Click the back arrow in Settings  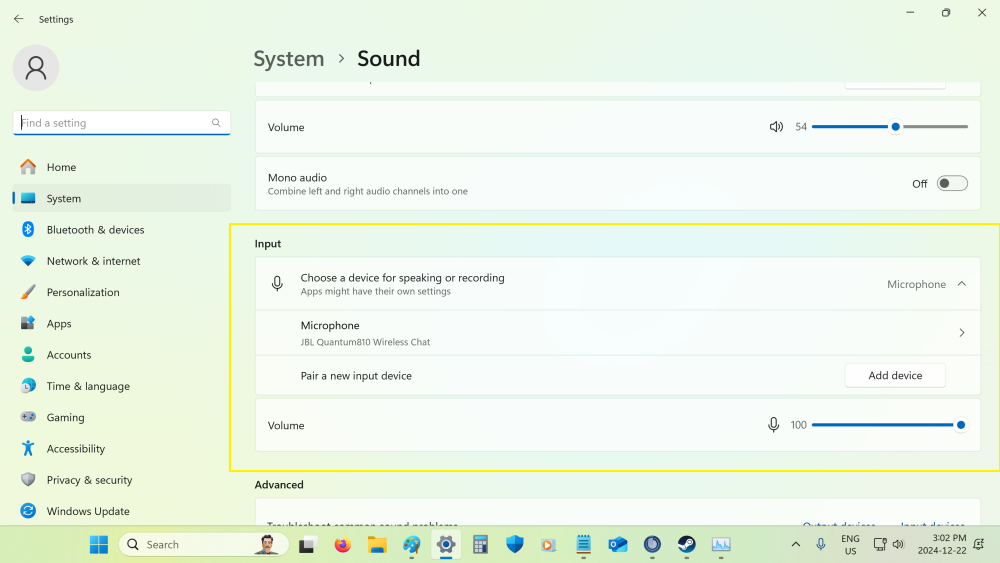point(18,19)
